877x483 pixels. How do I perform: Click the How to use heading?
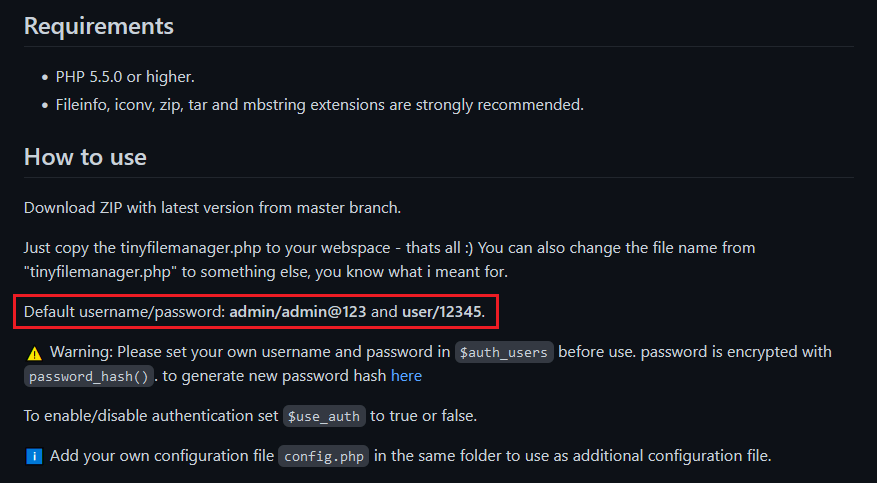click(x=85, y=157)
